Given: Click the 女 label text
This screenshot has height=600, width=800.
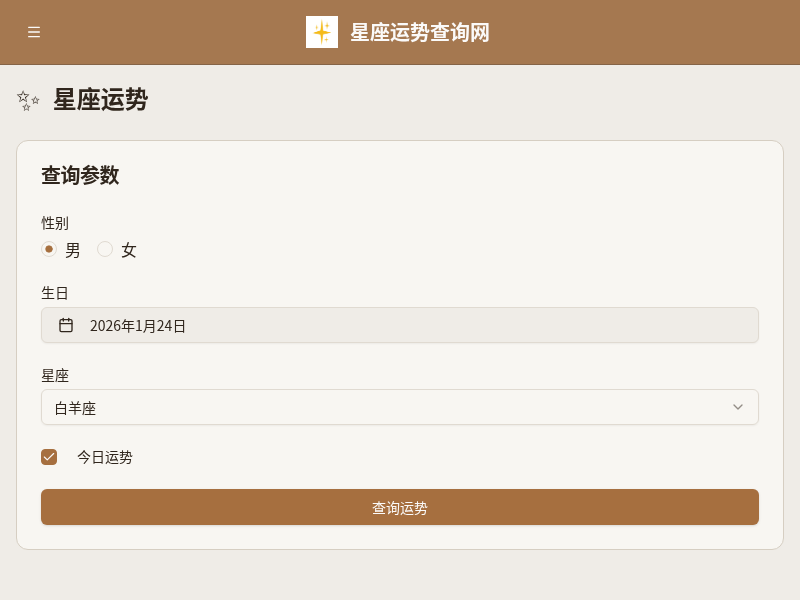Looking at the screenshot, I should click(x=129, y=250).
